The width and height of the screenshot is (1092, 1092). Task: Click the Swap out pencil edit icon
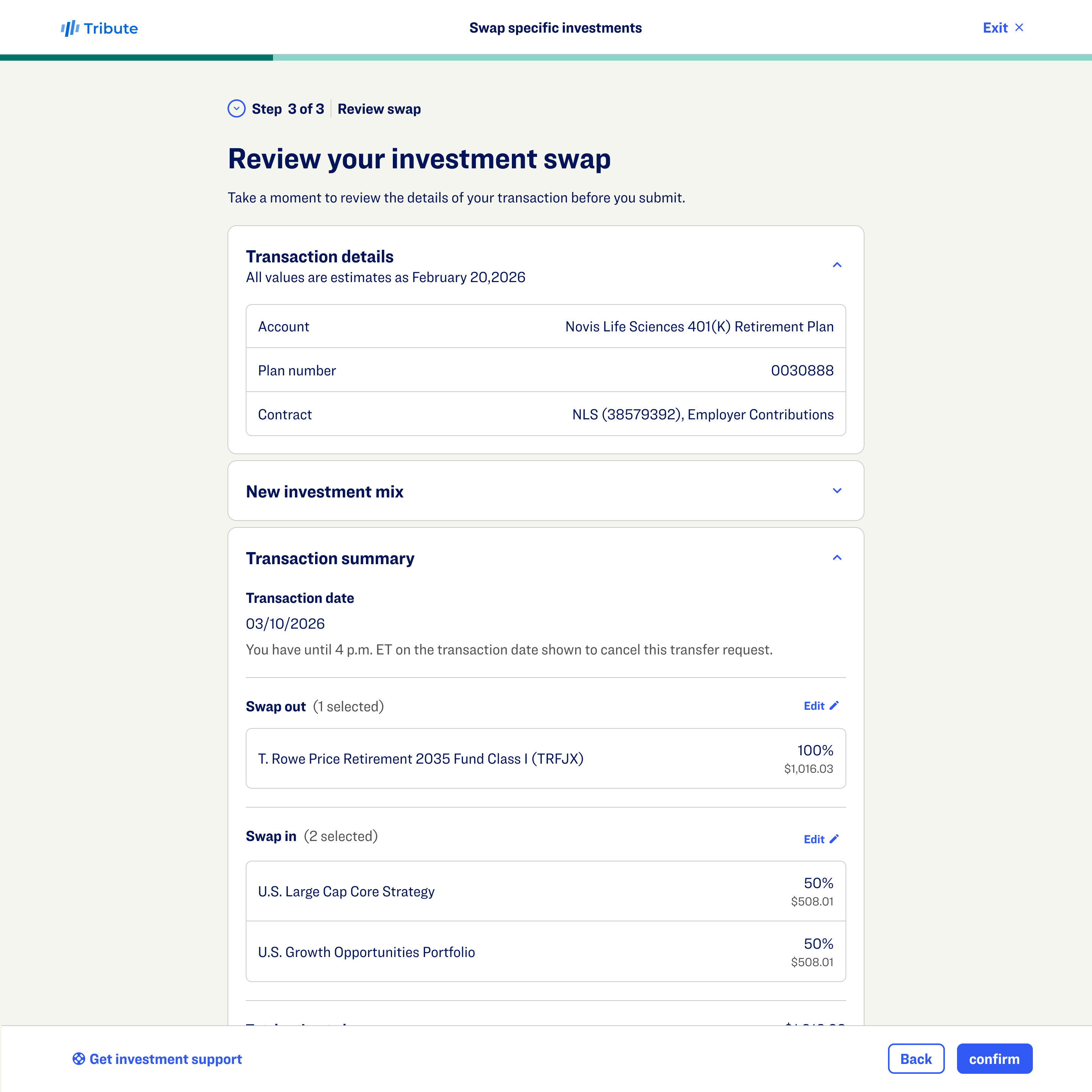click(834, 705)
